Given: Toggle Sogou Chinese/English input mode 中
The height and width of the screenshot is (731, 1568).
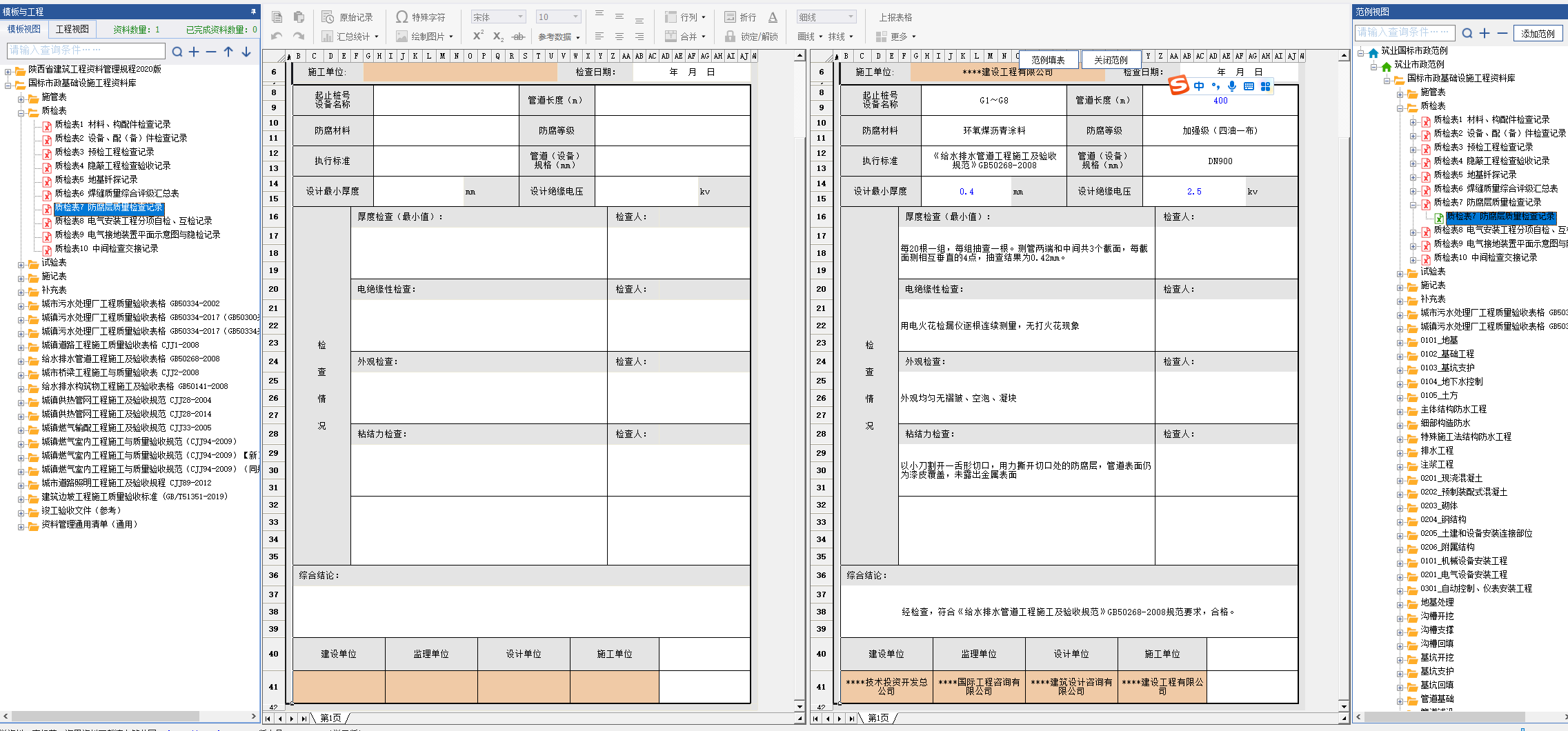Looking at the screenshot, I should (x=1199, y=86).
